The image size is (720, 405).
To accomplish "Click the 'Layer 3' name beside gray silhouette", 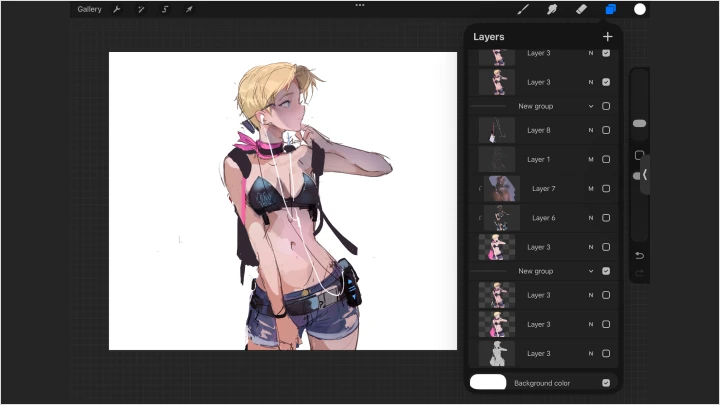I will [539, 353].
